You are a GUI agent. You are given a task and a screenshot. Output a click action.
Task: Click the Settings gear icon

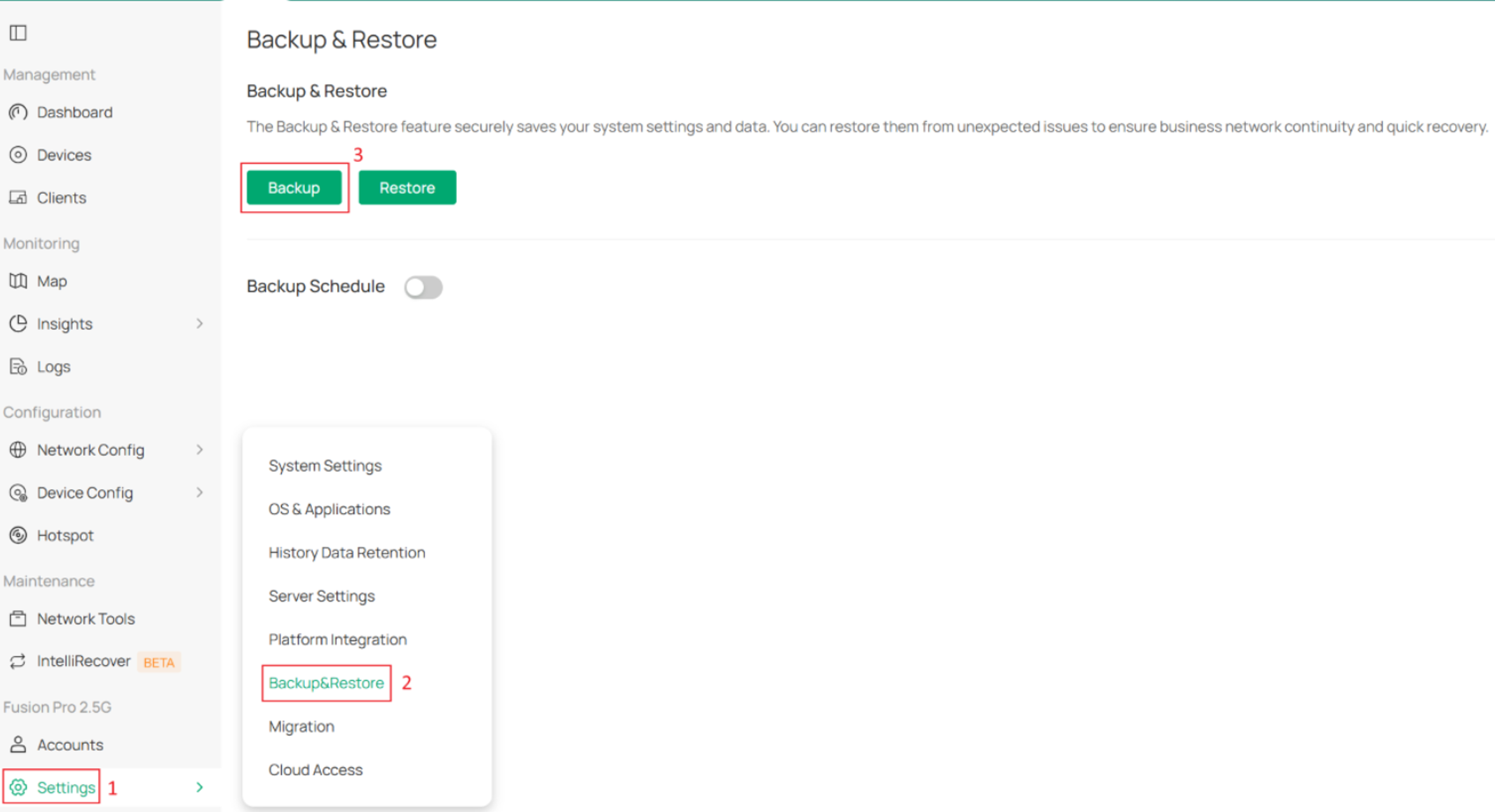(18, 787)
